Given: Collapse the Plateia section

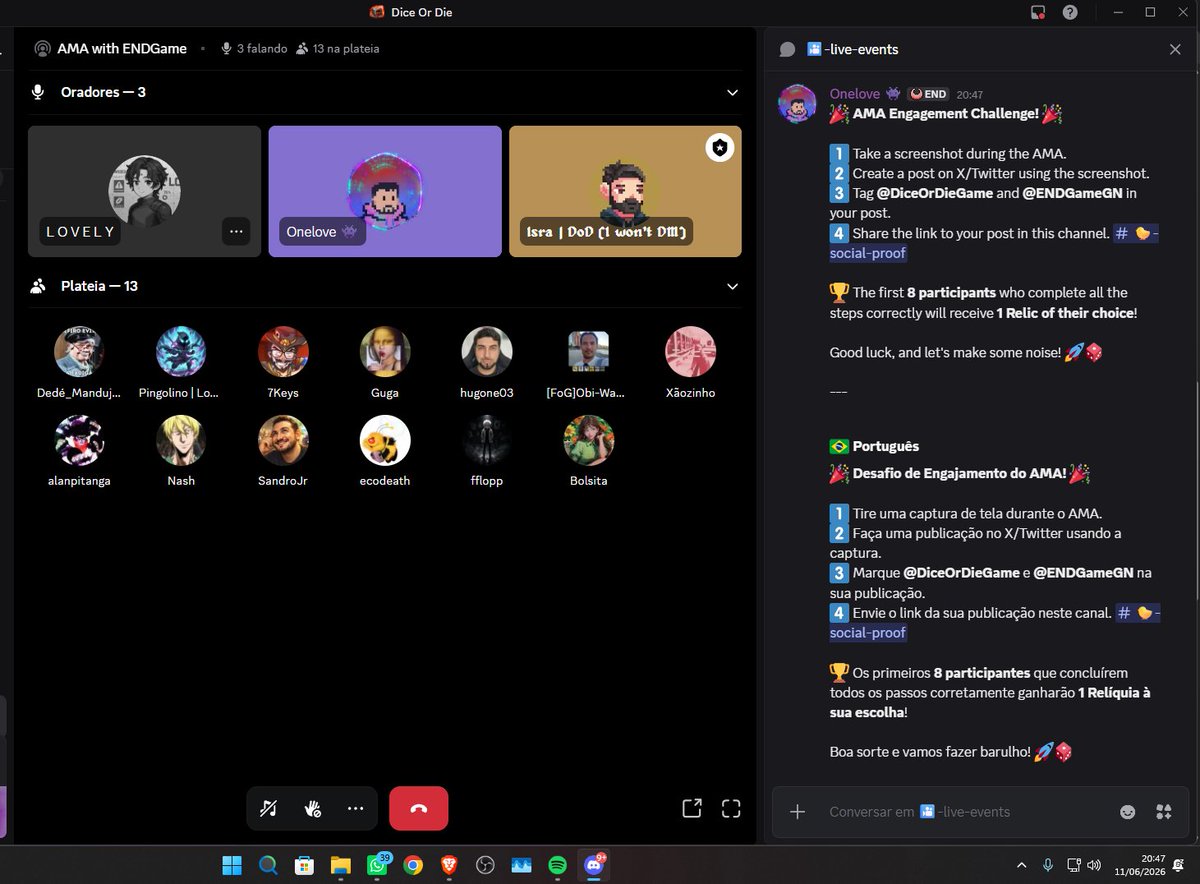Looking at the screenshot, I should pyautogui.click(x=732, y=286).
